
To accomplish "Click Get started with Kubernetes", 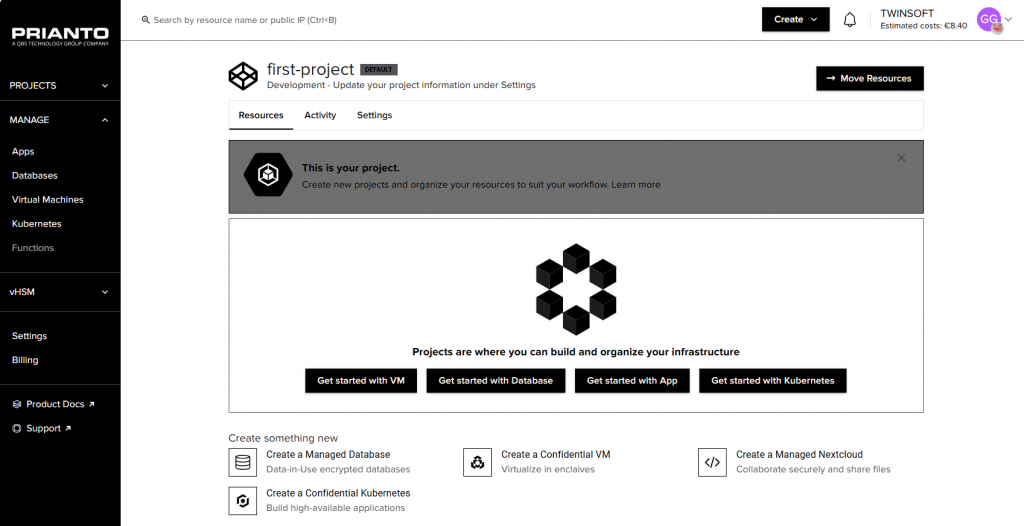I will click(772, 381).
